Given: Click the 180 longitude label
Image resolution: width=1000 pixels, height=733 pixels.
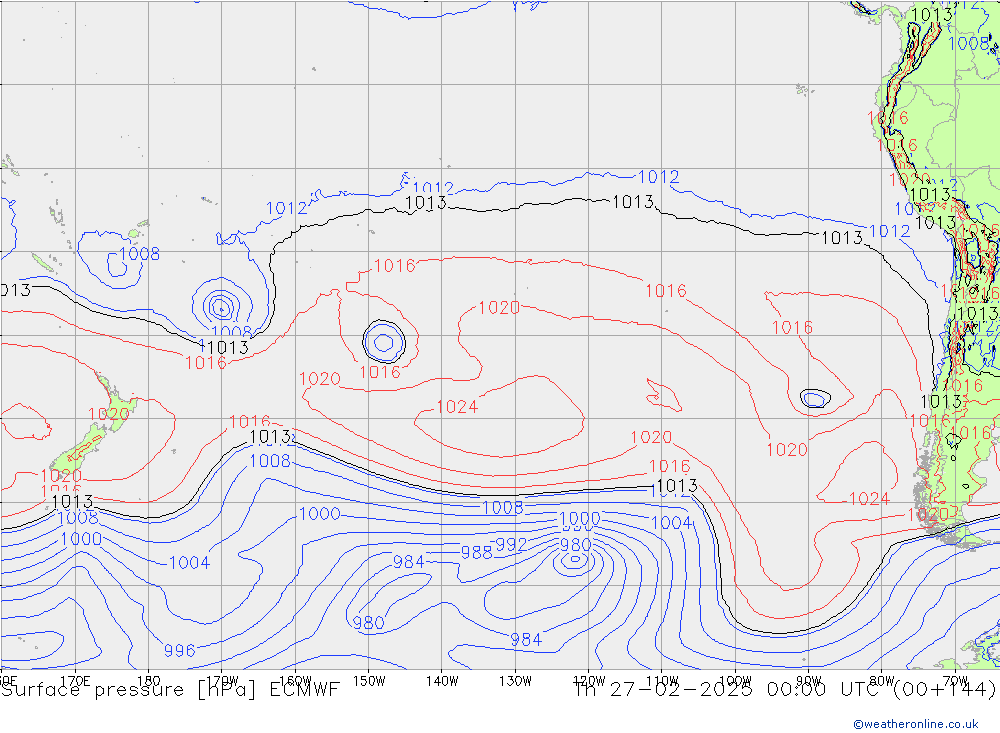Looking at the screenshot, I should coord(149,681).
